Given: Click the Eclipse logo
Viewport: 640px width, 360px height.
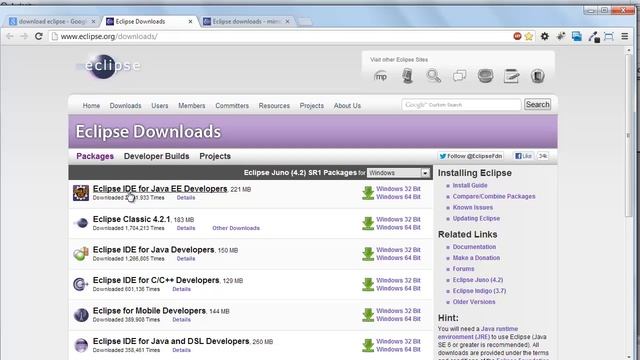Looking at the screenshot, I should pyautogui.click(x=109, y=66).
